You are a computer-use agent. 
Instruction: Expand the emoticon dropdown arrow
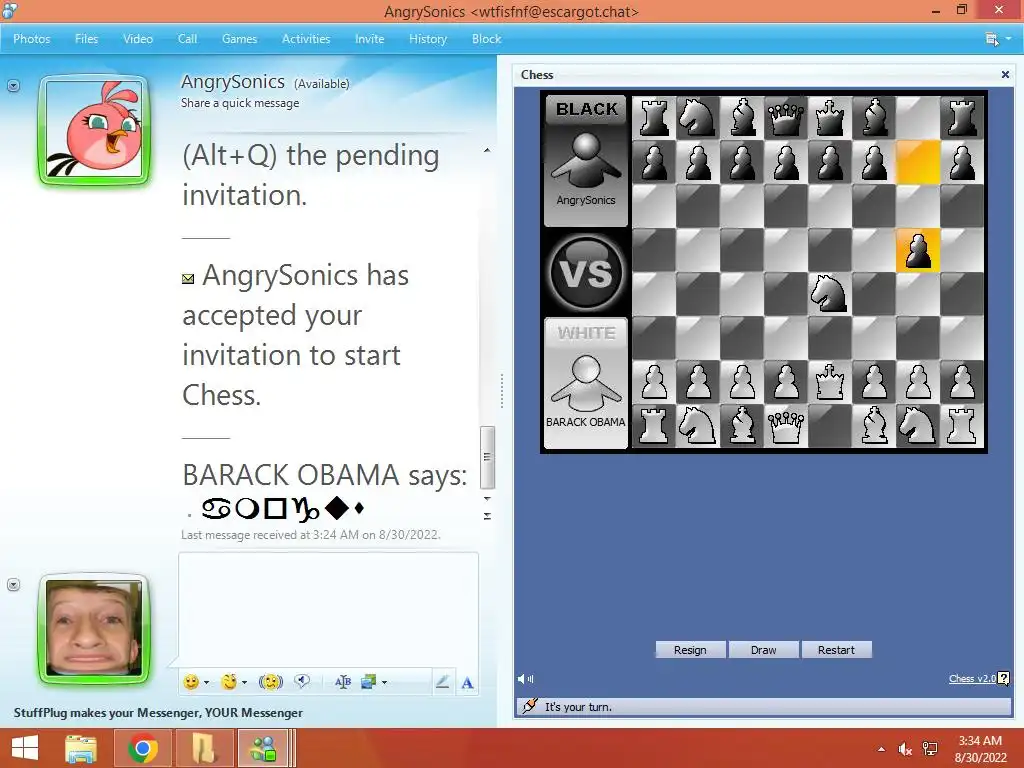206,683
